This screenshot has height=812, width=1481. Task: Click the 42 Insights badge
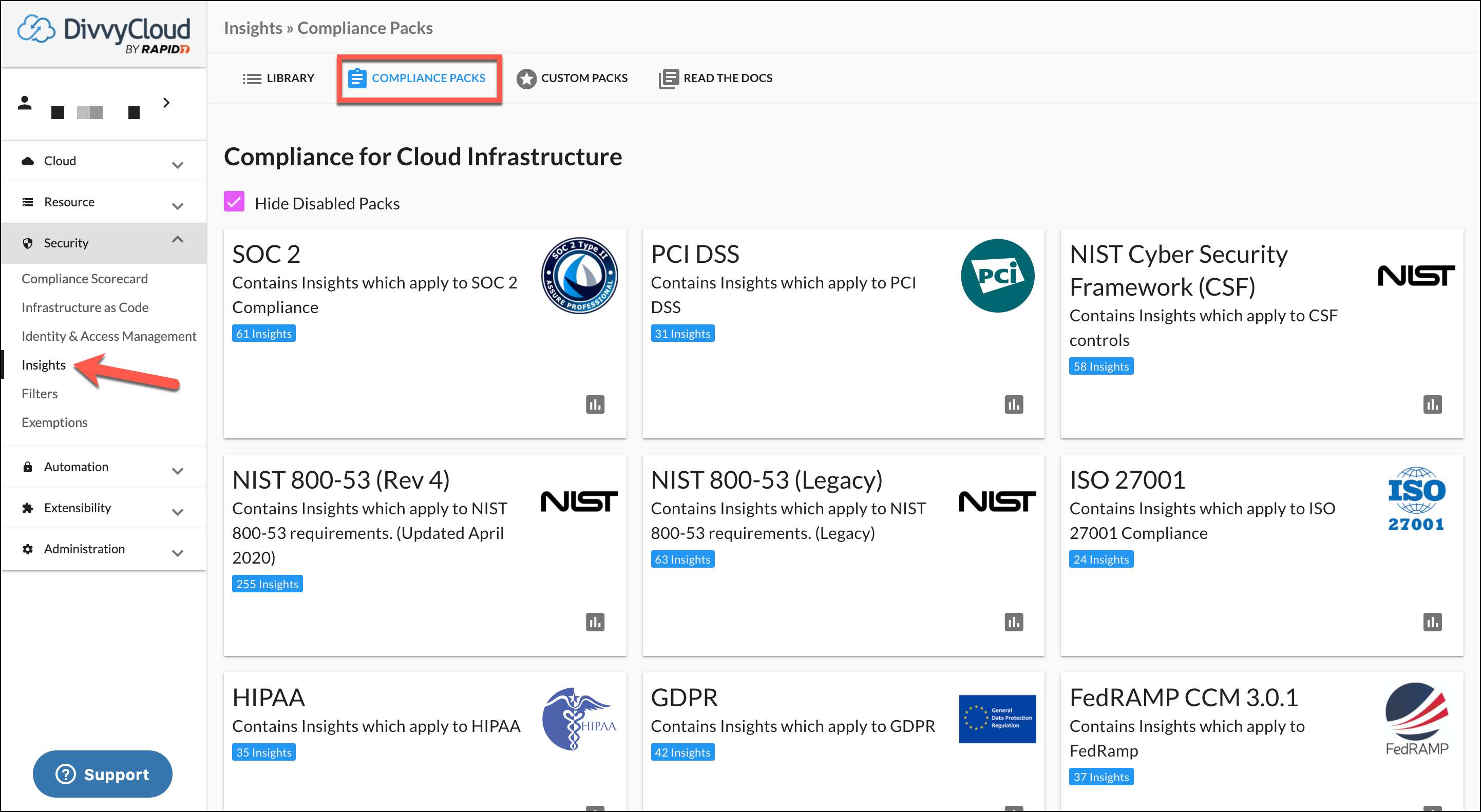682,752
